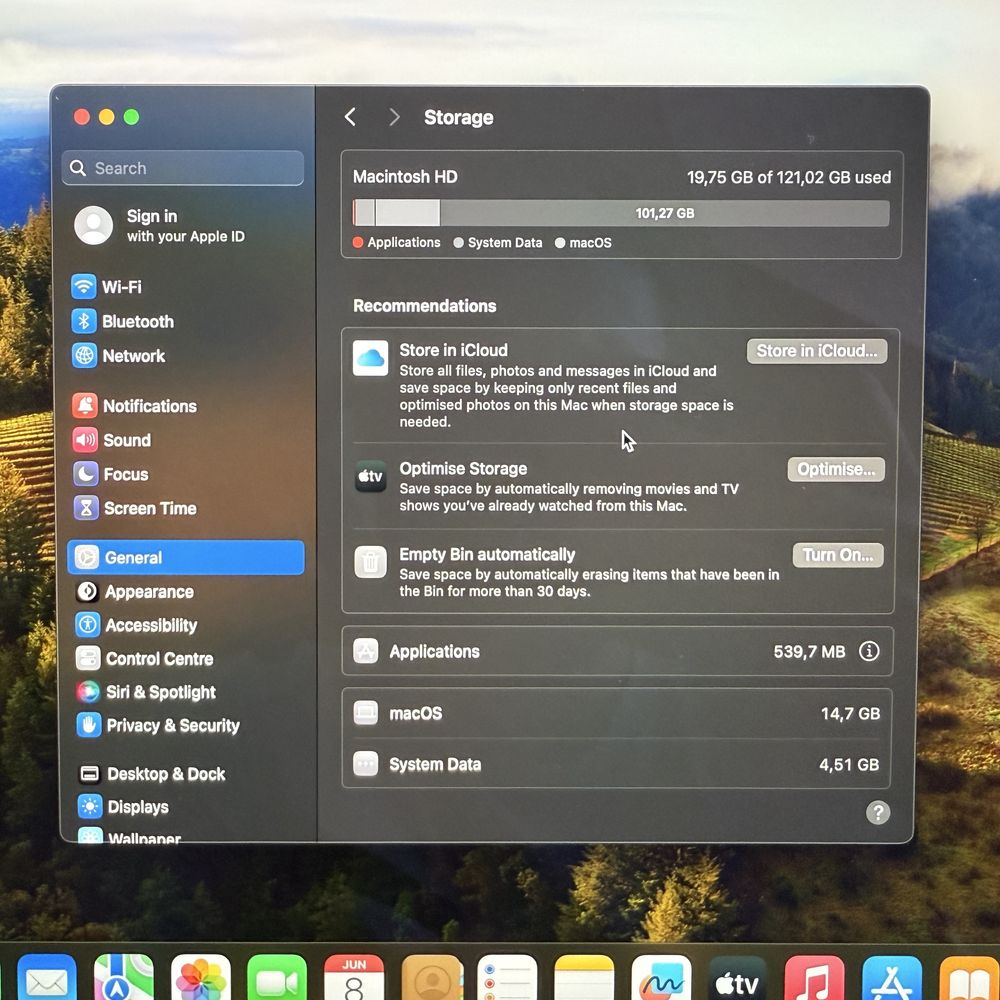
Task: Open App Store from the Dock
Action: point(892,979)
